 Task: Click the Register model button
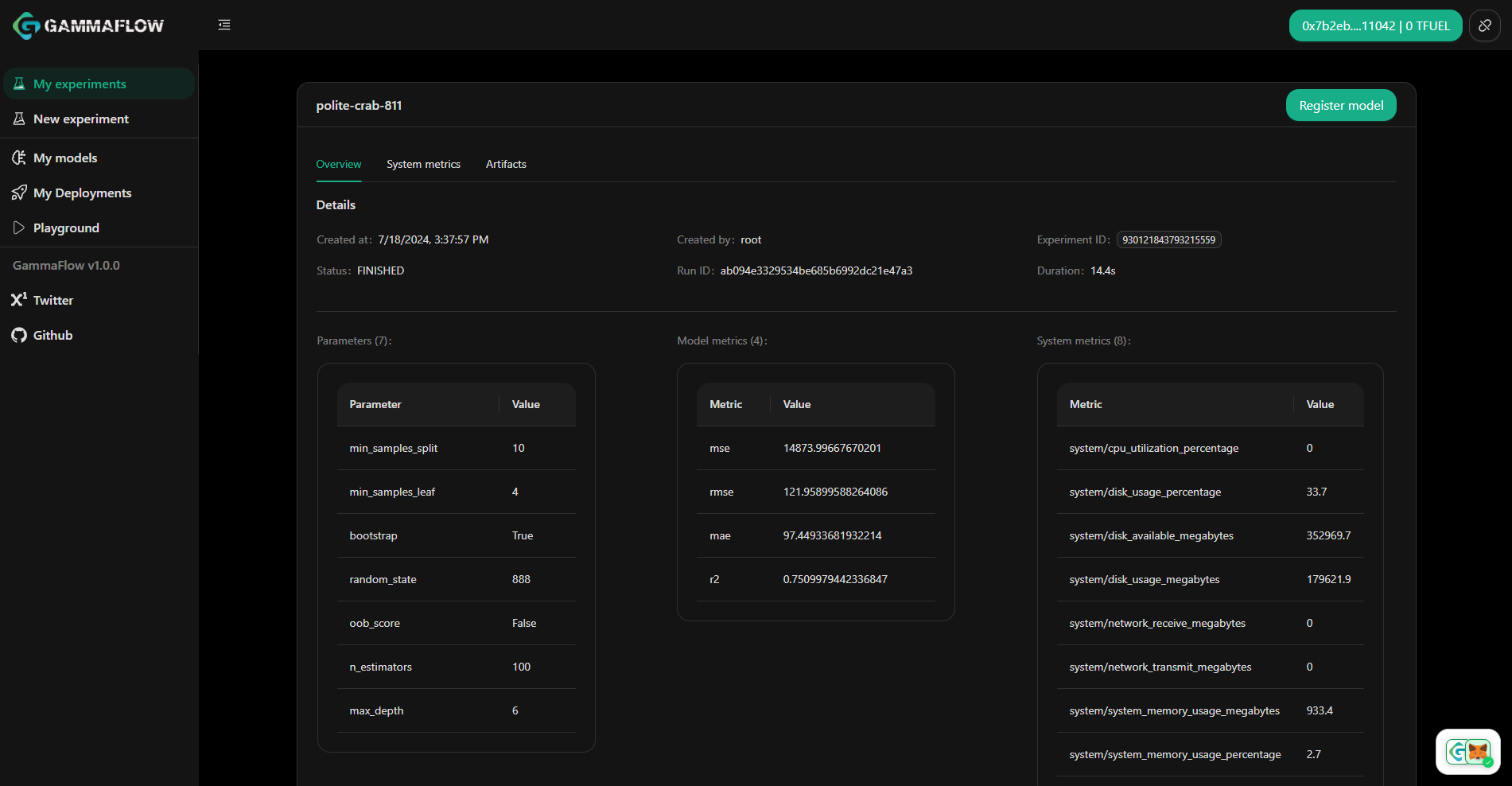1341,105
